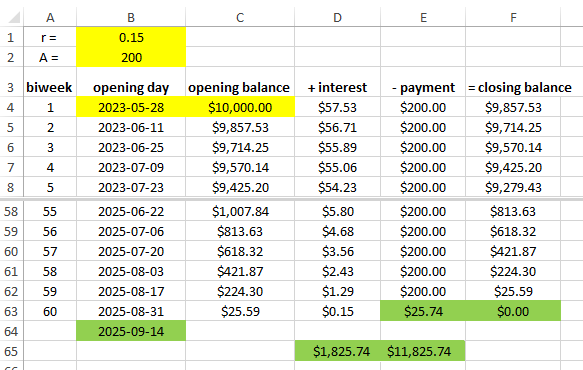Screen dimensions: 583x370
Task: Select green date cell 2025-09-14
Action: coord(131,331)
